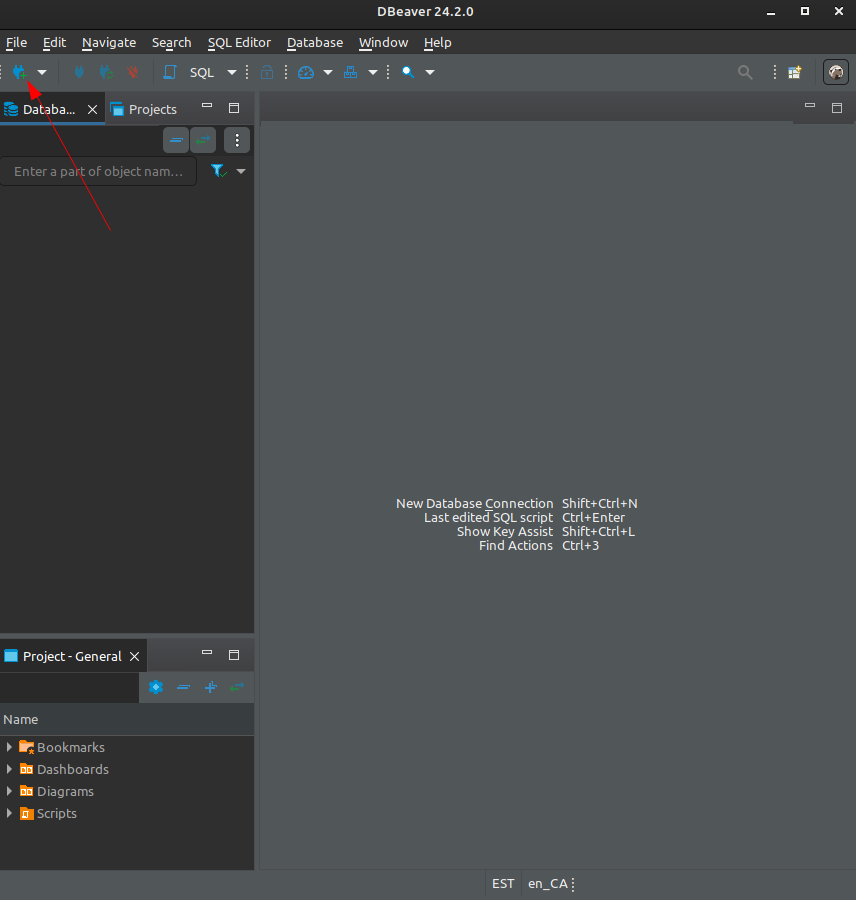Open the dashboard gauge toolbar icon
This screenshot has height=900, width=856.
pos(305,72)
